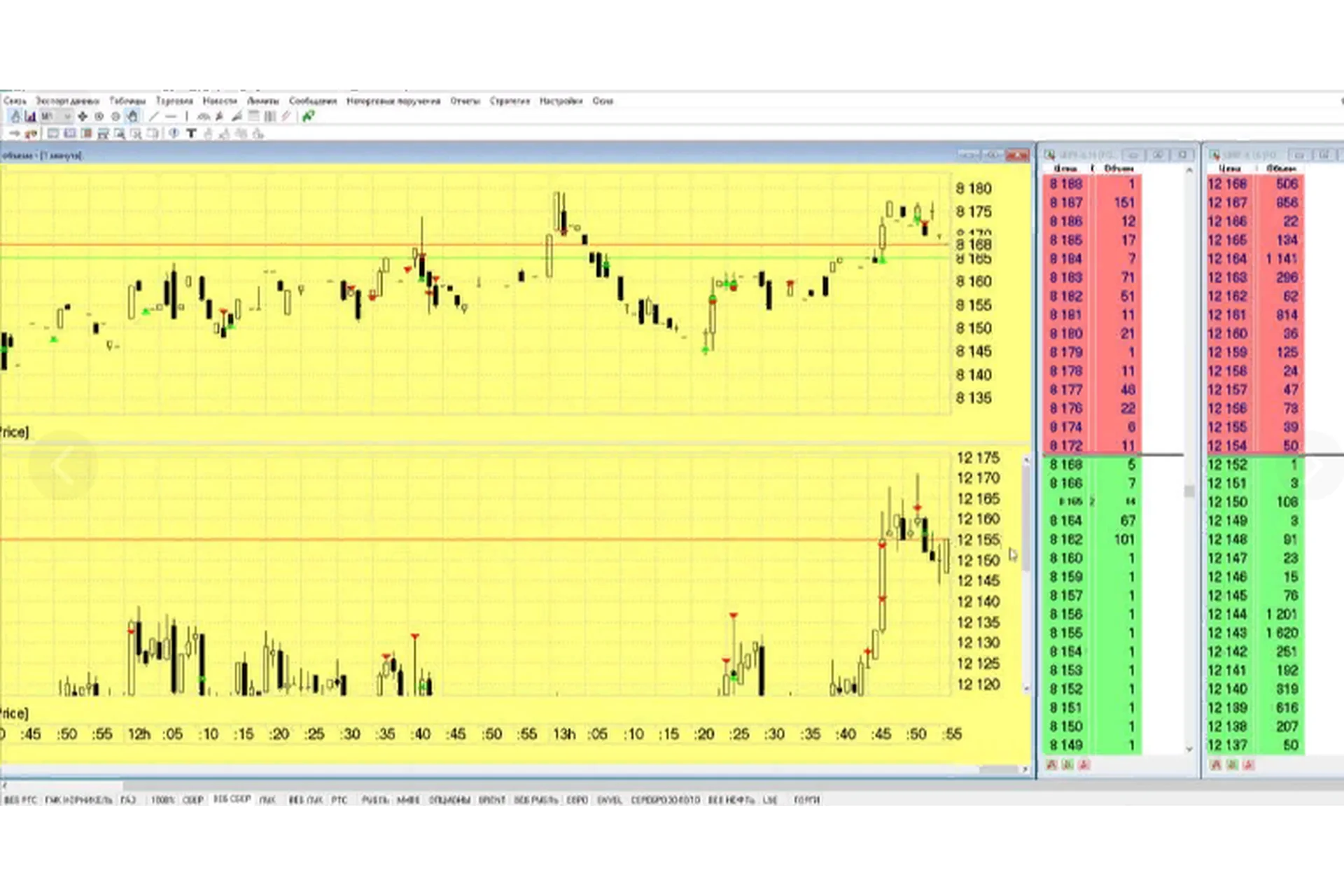Open the Настройки menu

click(x=561, y=101)
